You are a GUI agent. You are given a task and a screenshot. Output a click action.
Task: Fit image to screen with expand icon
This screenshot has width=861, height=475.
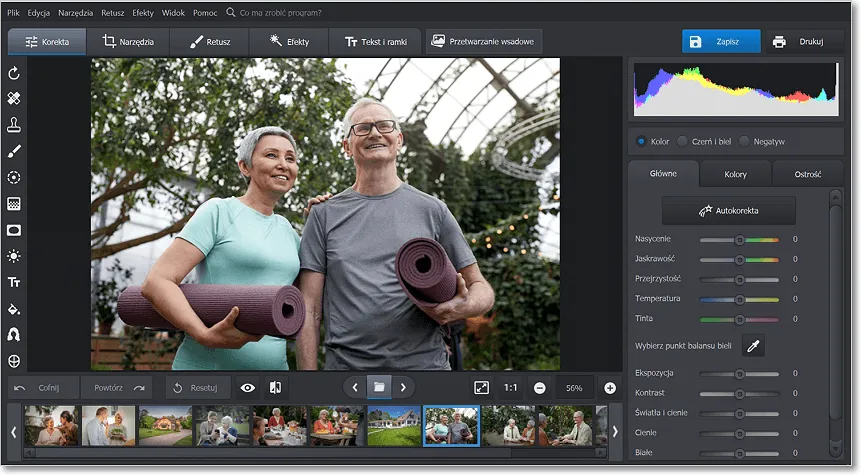tap(481, 387)
